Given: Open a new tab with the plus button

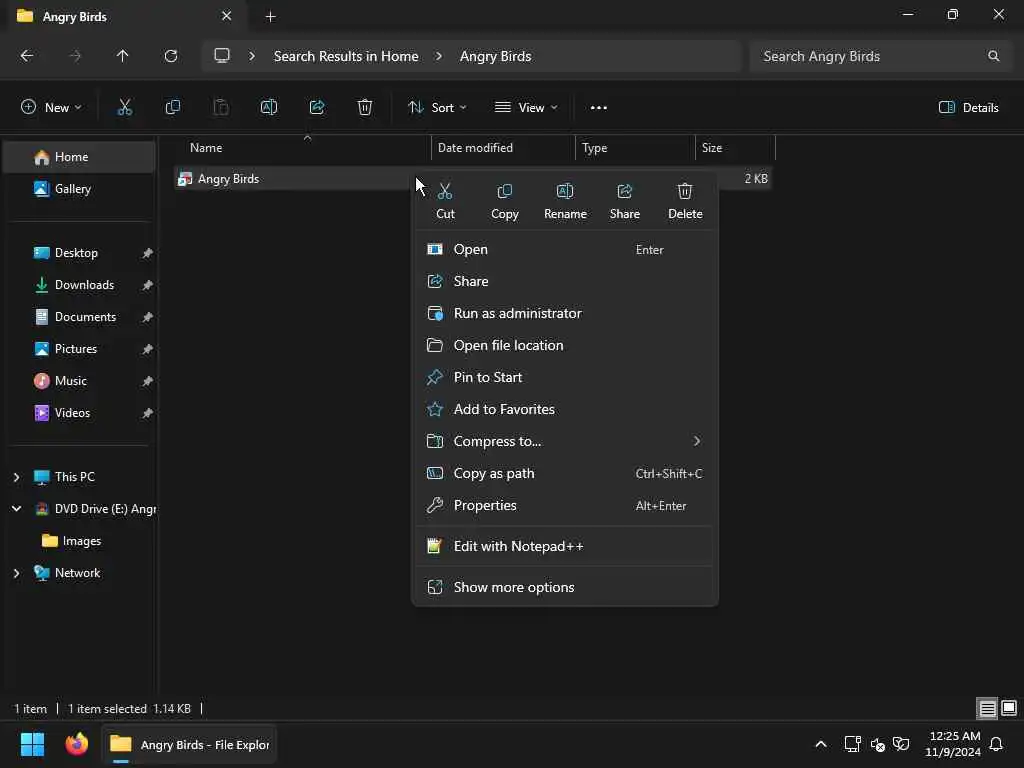Looking at the screenshot, I should click(x=270, y=17).
